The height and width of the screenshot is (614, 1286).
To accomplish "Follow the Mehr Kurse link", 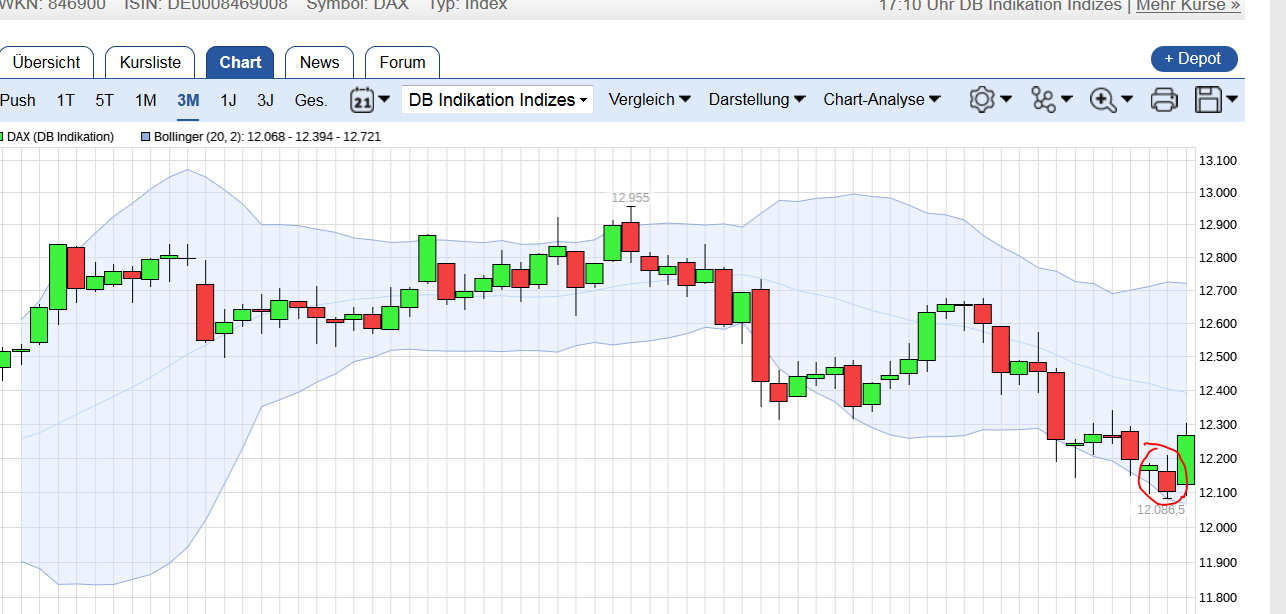I will (x=1189, y=5).
